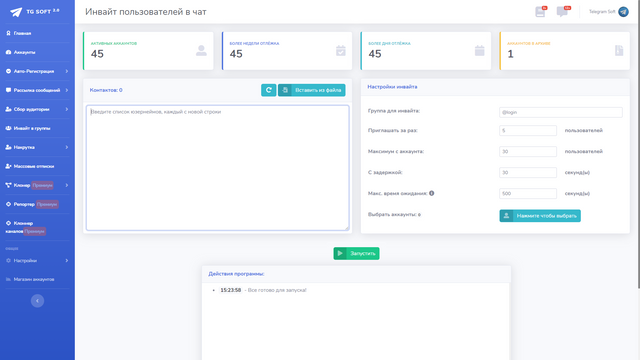Refresh the contacts list
Screen dimensions: 640x360
click(269, 90)
